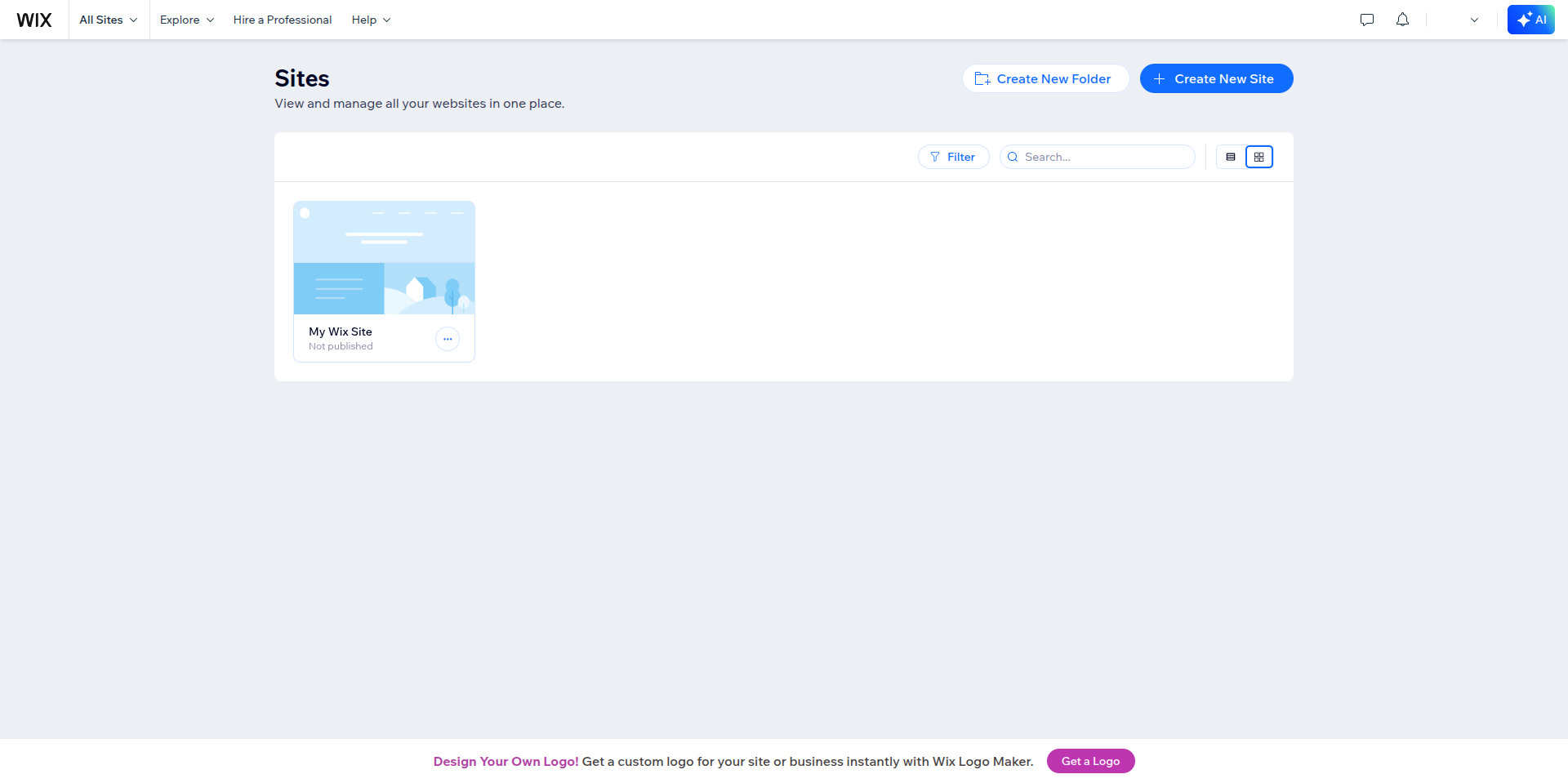Select the My Wix Site name
The width and height of the screenshot is (1568, 783).
coord(341,331)
